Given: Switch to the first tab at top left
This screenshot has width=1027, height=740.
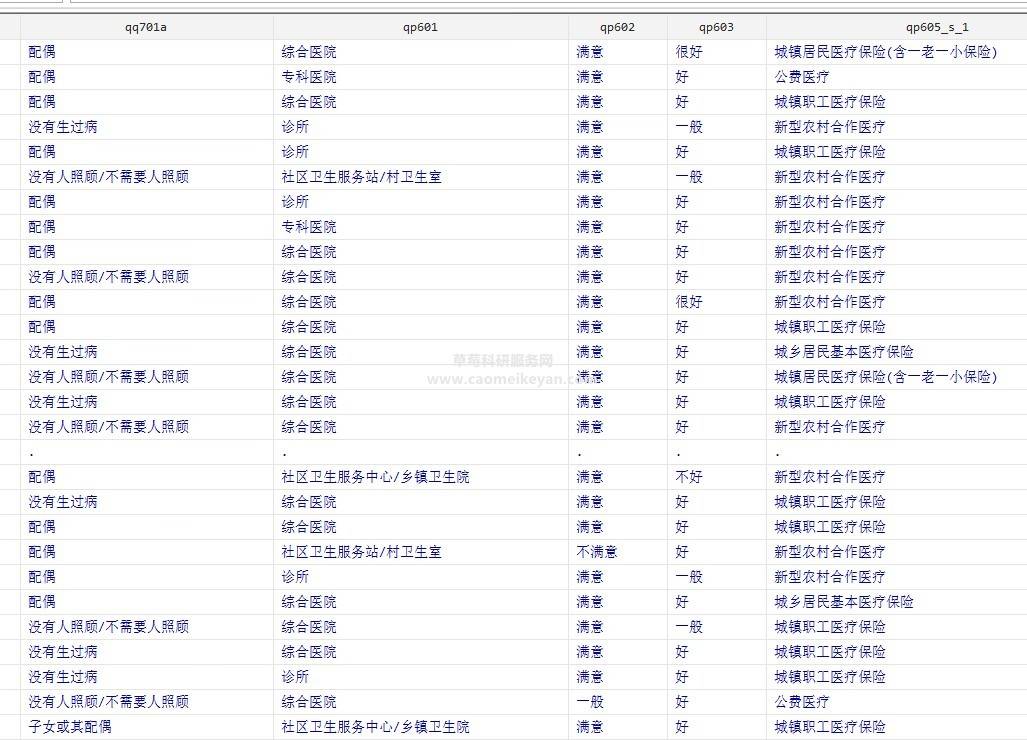Looking at the screenshot, I should (32, 5).
